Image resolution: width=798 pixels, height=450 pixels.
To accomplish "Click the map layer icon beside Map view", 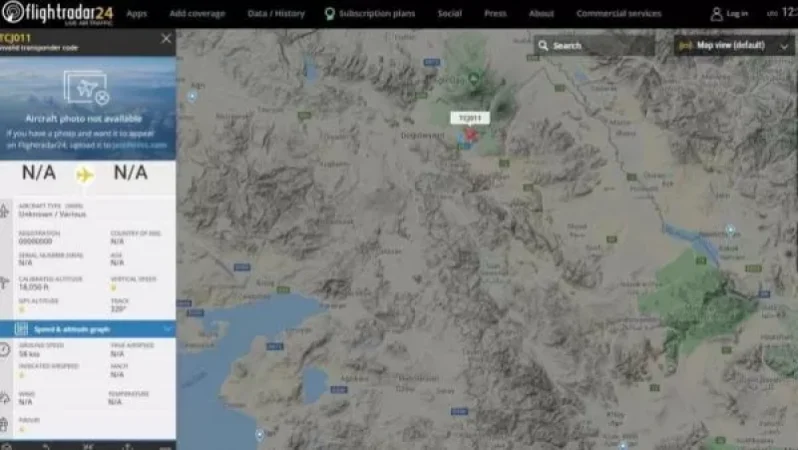I will tap(685, 45).
